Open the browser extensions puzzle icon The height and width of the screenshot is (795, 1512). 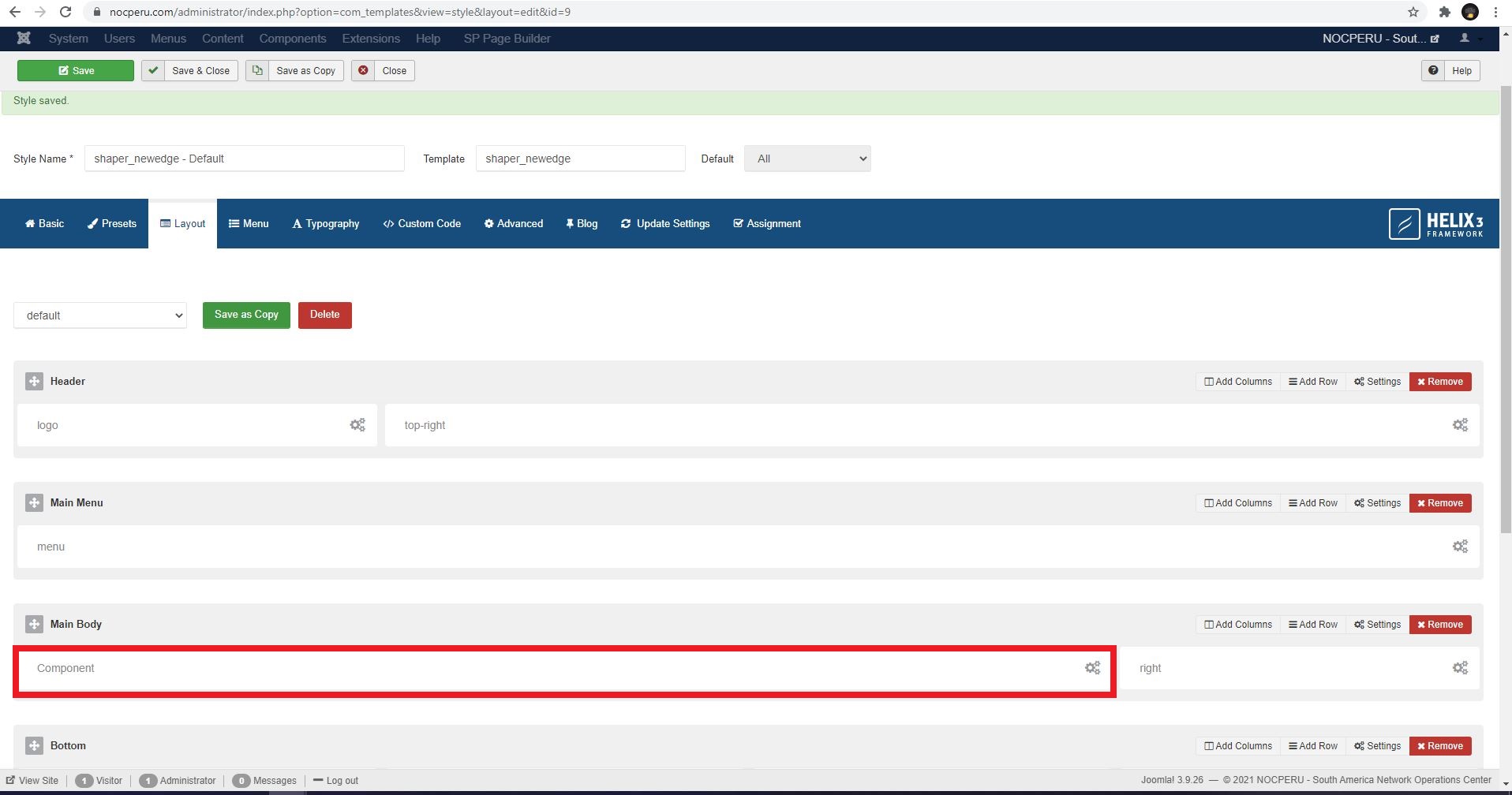tap(1444, 12)
